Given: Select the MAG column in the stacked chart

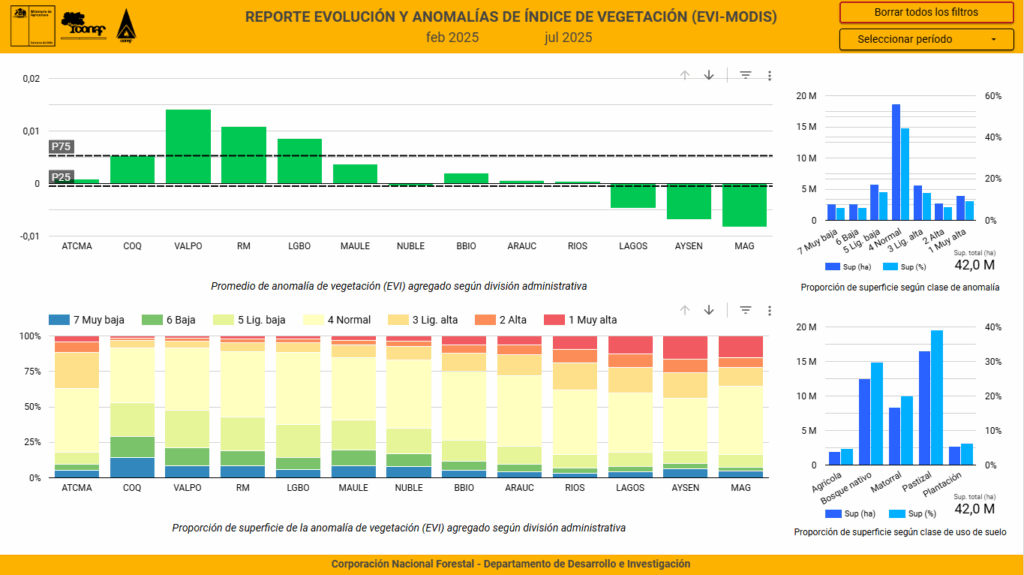Looking at the screenshot, I should coord(743,407).
